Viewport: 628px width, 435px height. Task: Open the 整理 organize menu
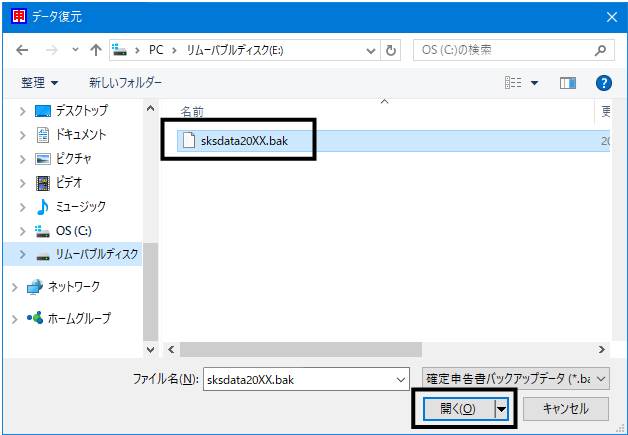click(39, 83)
